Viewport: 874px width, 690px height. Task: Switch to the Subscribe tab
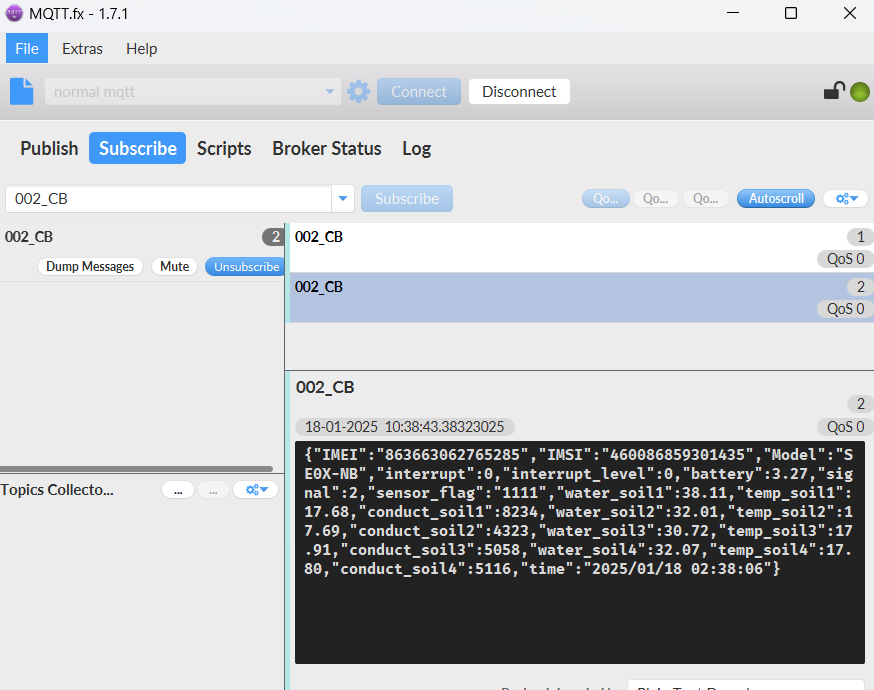(138, 148)
